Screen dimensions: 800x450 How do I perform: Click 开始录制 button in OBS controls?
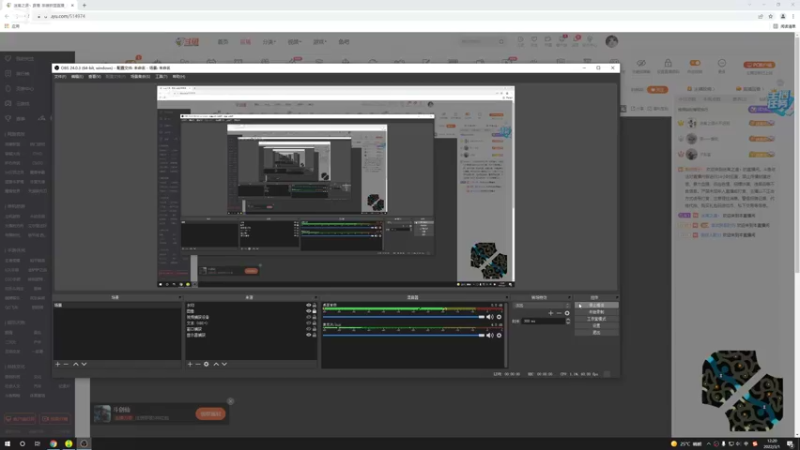tap(596, 312)
